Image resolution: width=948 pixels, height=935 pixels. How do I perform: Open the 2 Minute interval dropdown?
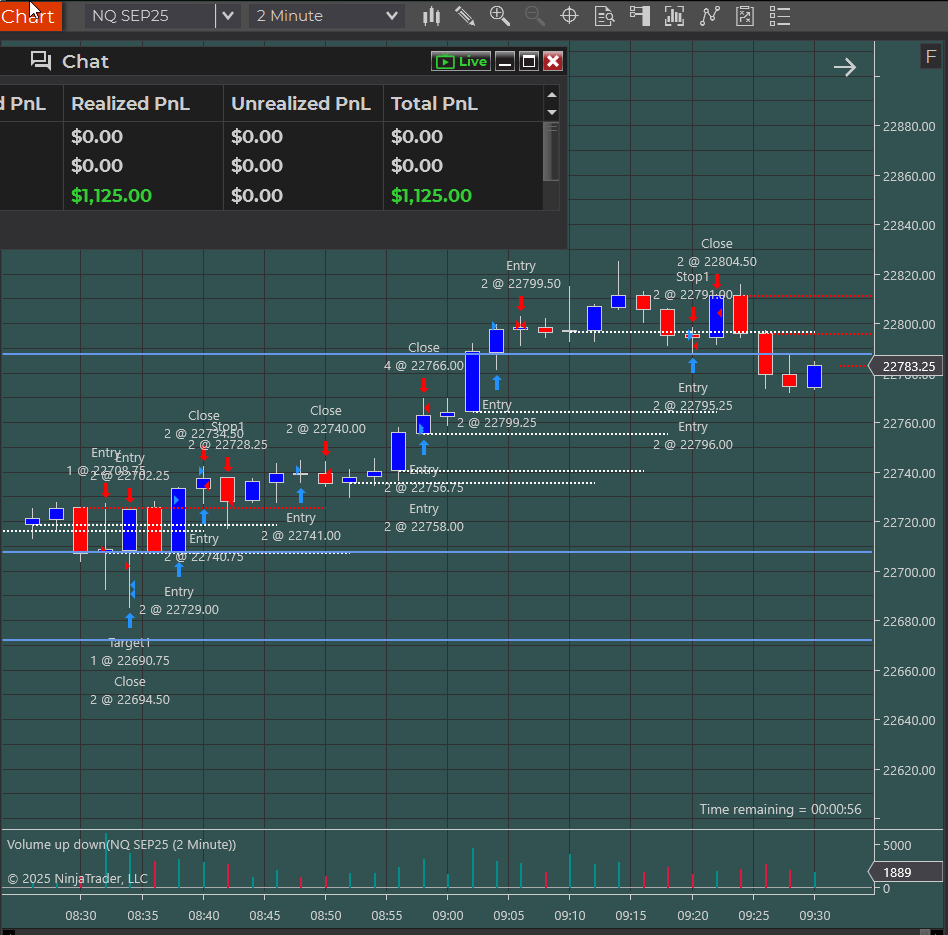tap(326, 16)
